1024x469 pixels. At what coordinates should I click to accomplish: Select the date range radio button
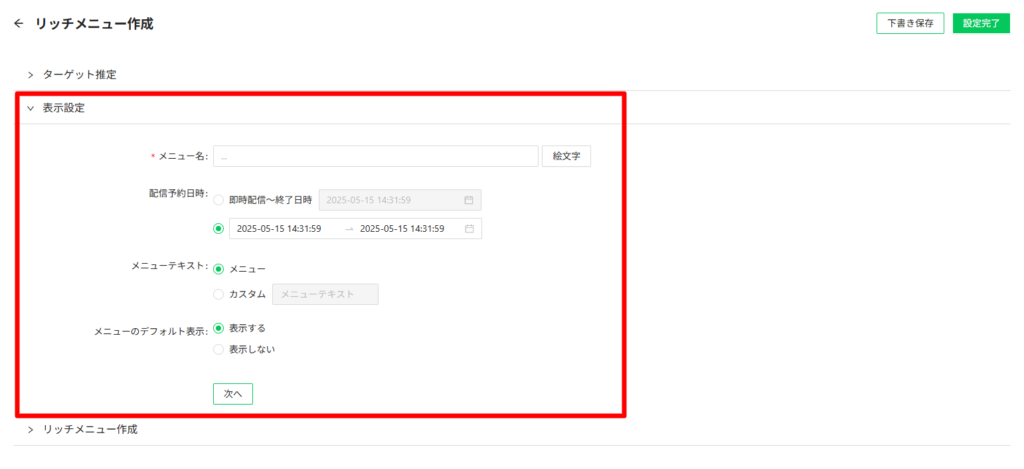(x=218, y=229)
